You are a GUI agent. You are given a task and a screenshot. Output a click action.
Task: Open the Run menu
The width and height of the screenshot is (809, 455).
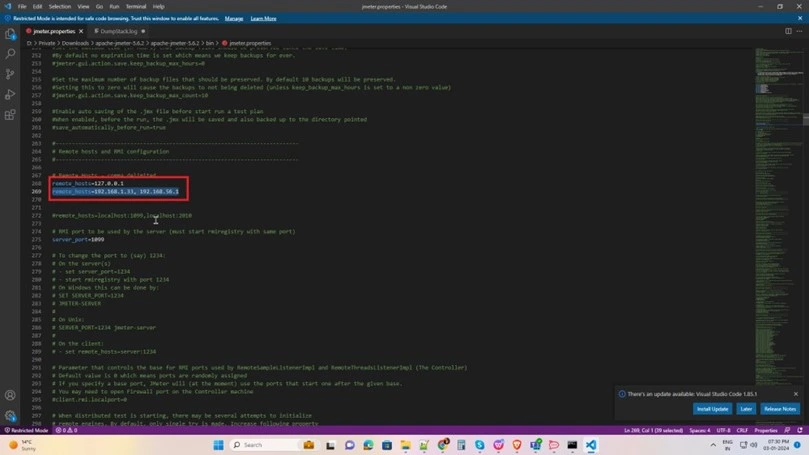point(114,7)
